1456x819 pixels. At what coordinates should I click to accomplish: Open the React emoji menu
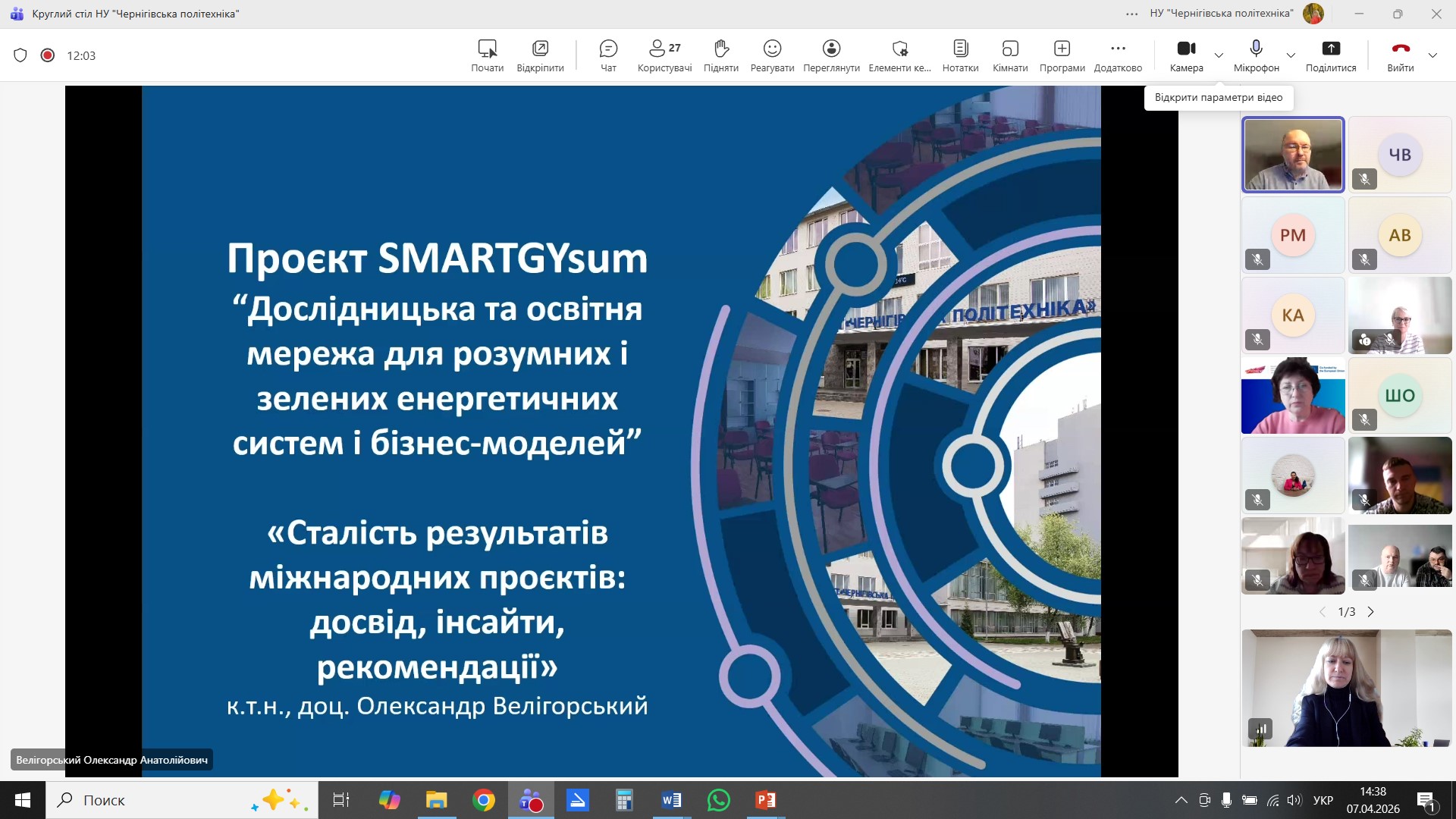pyautogui.click(x=772, y=55)
